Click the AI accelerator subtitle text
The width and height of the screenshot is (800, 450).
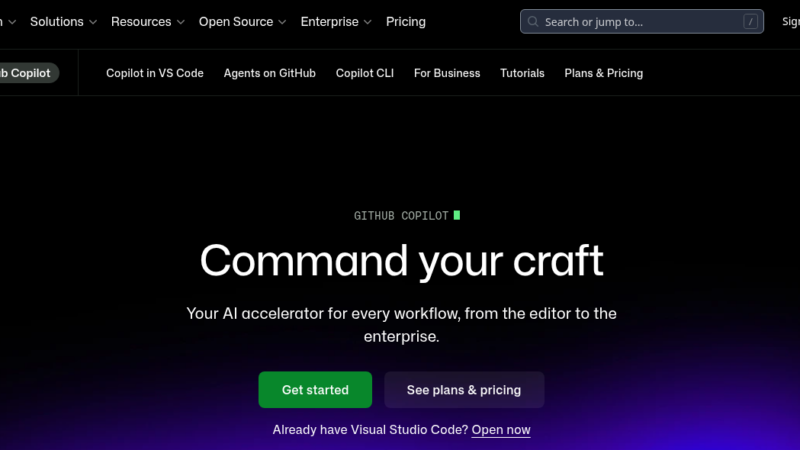coord(402,324)
